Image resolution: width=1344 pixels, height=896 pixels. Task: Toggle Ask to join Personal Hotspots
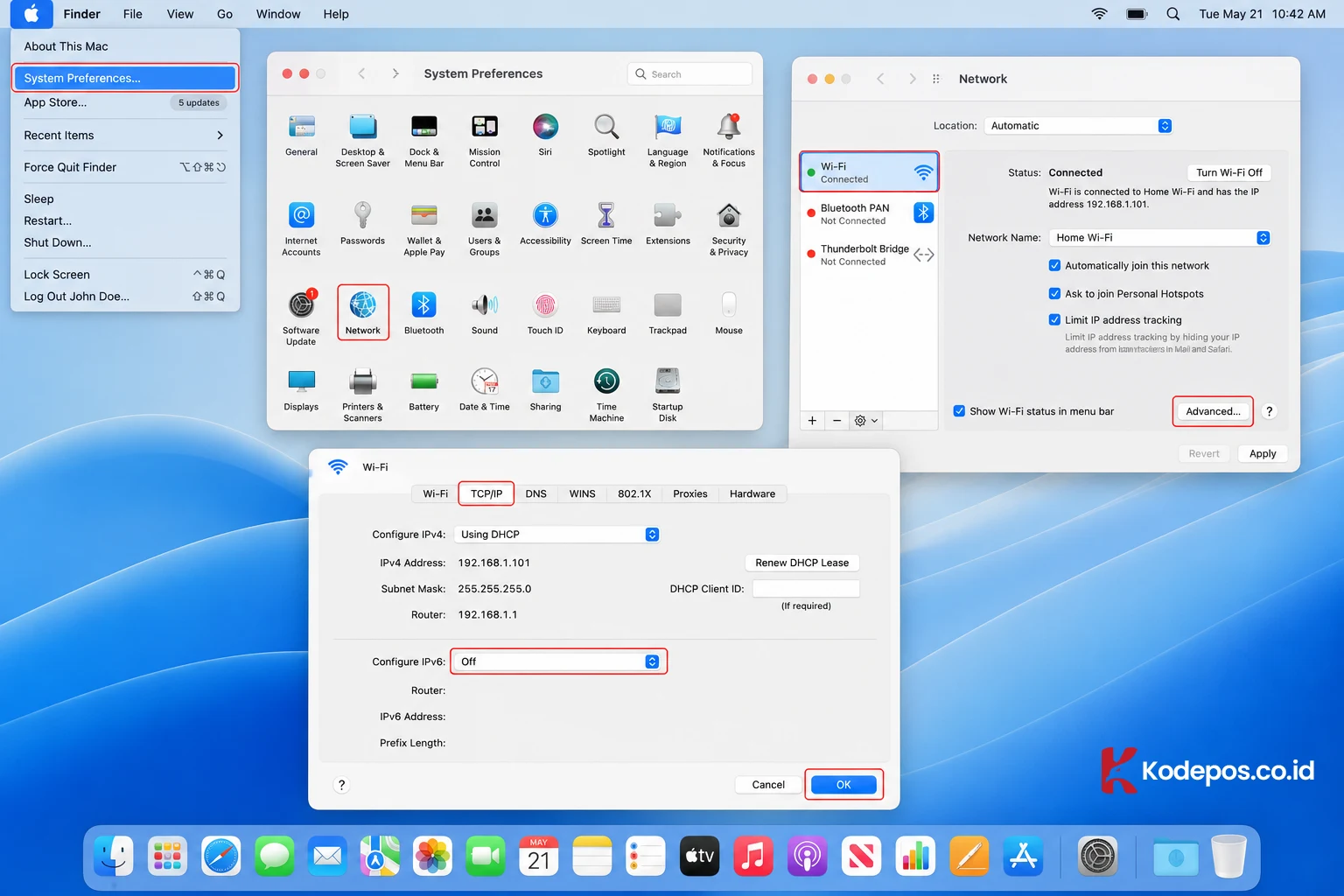pos(1054,293)
